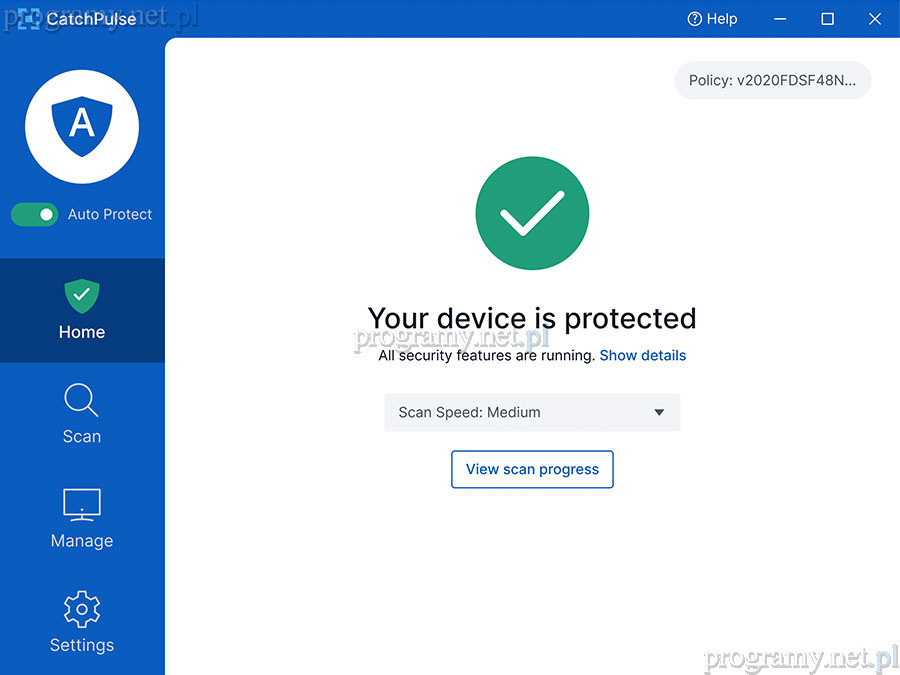Minimize the CatchPulse window
Screen dimensions: 900x675
tap(781, 19)
